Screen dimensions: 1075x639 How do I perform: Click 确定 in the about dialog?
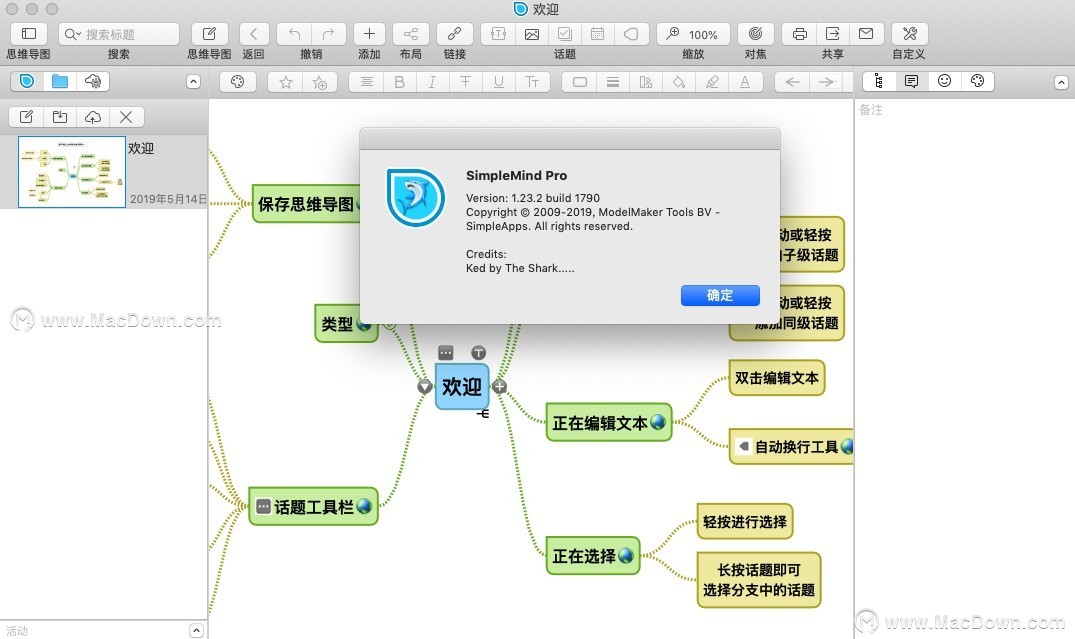click(x=720, y=295)
